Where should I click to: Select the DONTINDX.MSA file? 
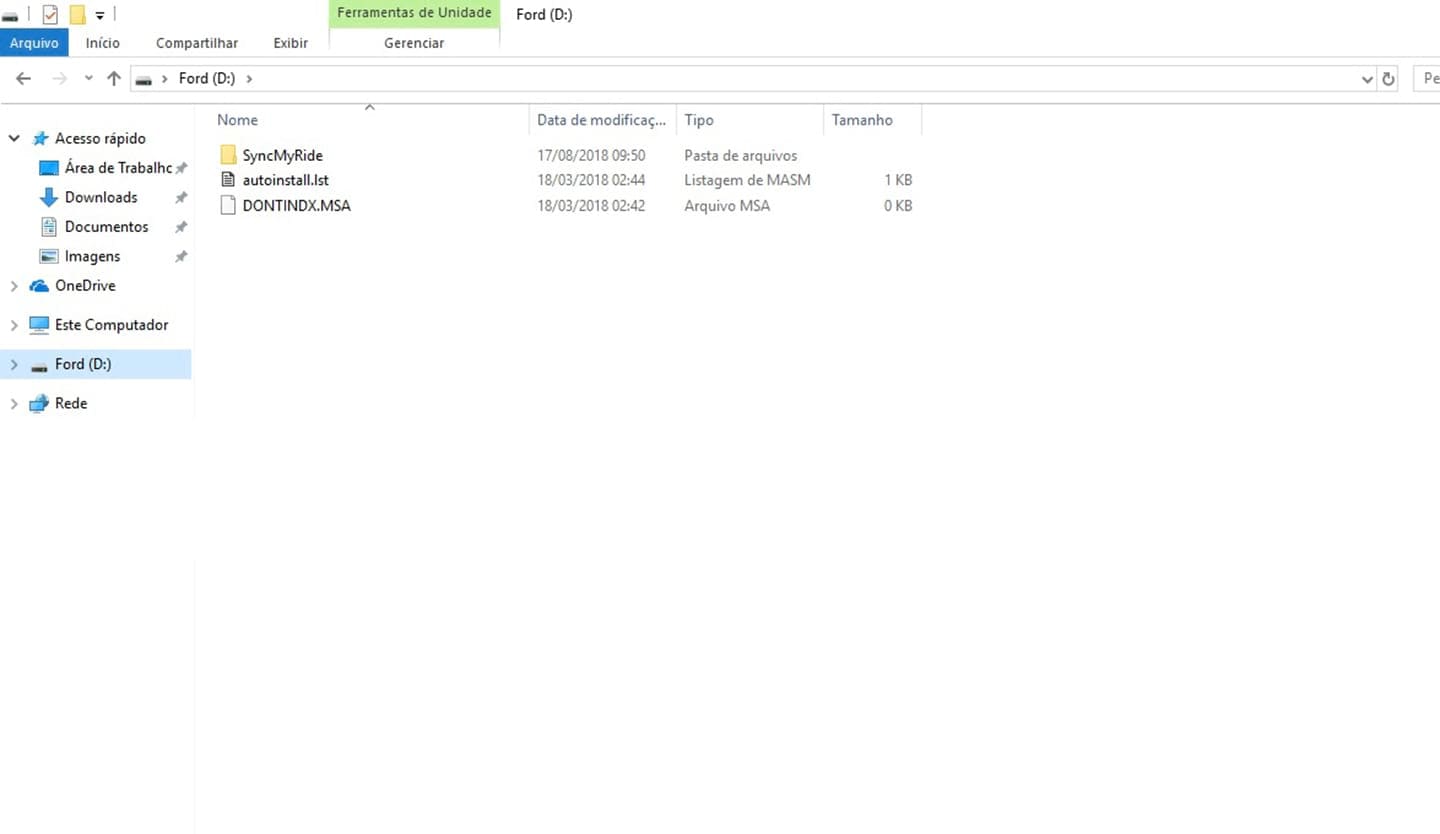pos(296,206)
